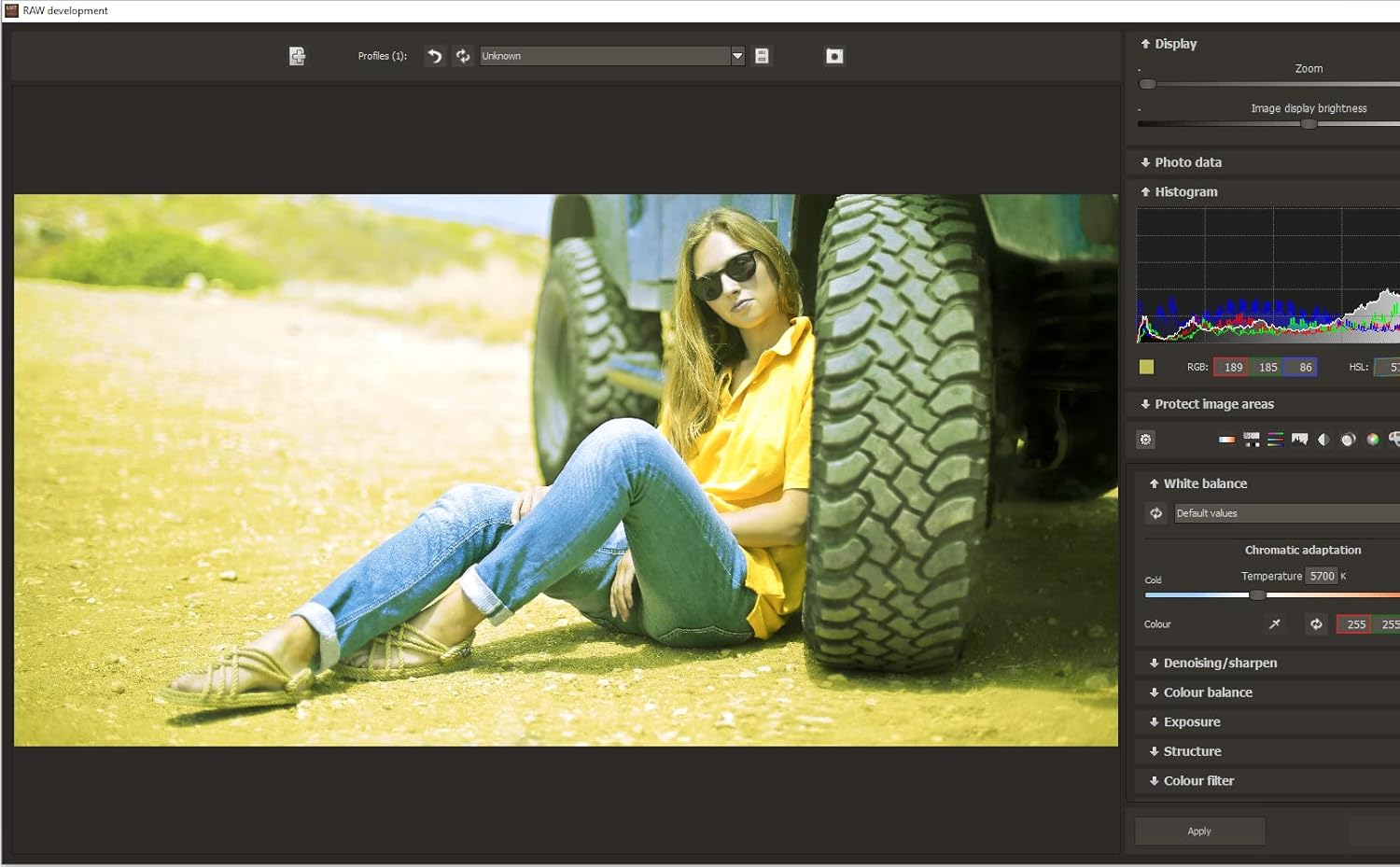Expand the Photo data section
Screen dimensions: 1400x867
[1187, 162]
